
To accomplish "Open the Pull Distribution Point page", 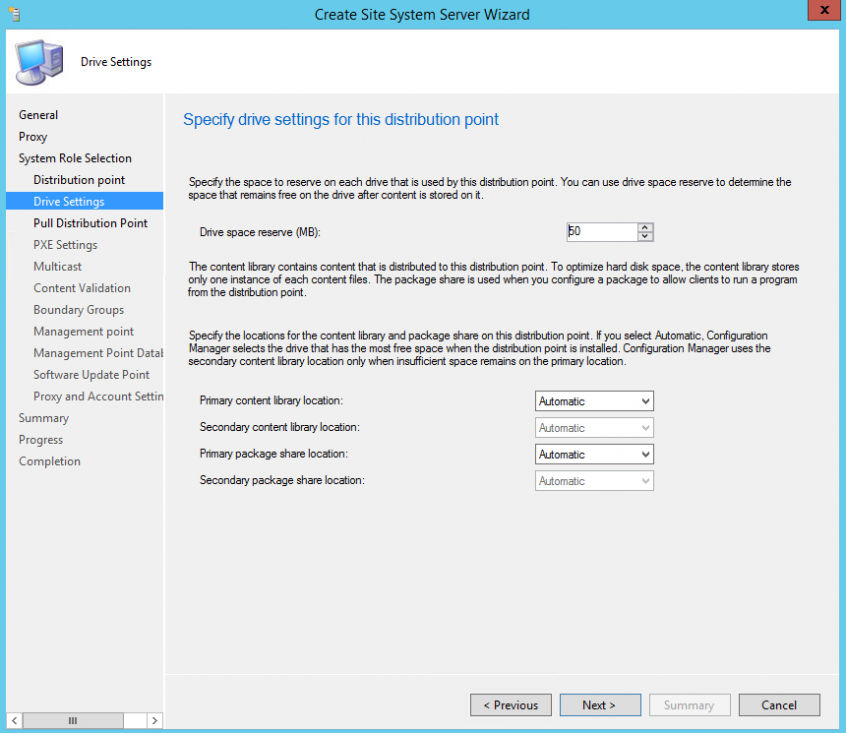I will coord(91,222).
